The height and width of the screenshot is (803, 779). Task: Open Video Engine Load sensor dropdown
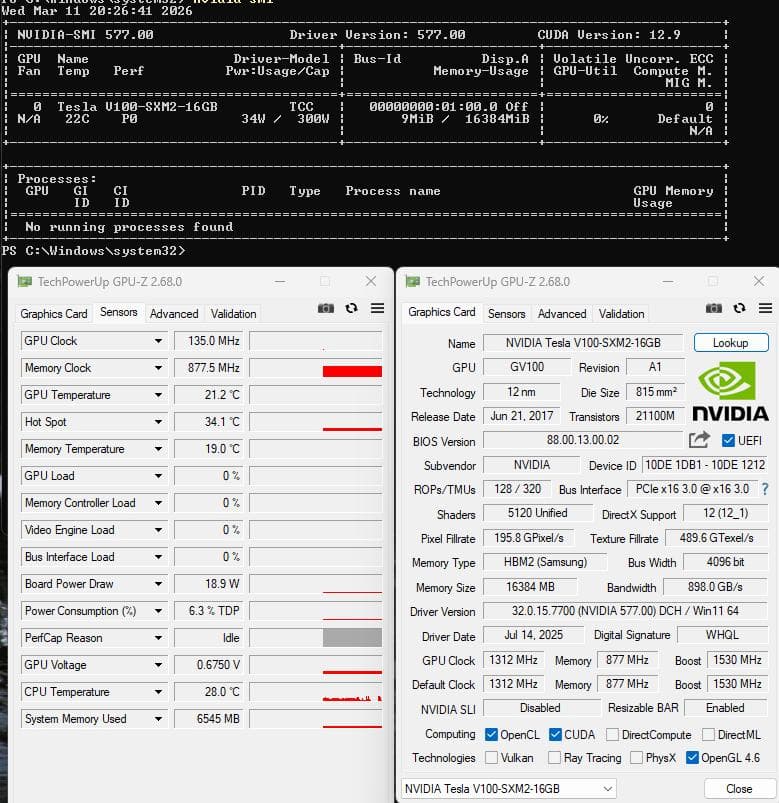tap(158, 530)
